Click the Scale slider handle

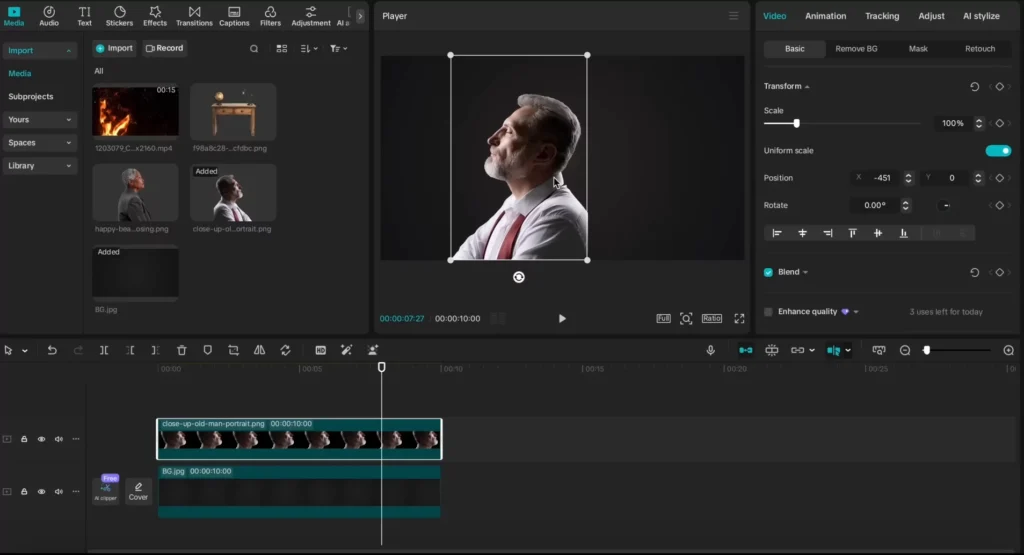click(796, 123)
